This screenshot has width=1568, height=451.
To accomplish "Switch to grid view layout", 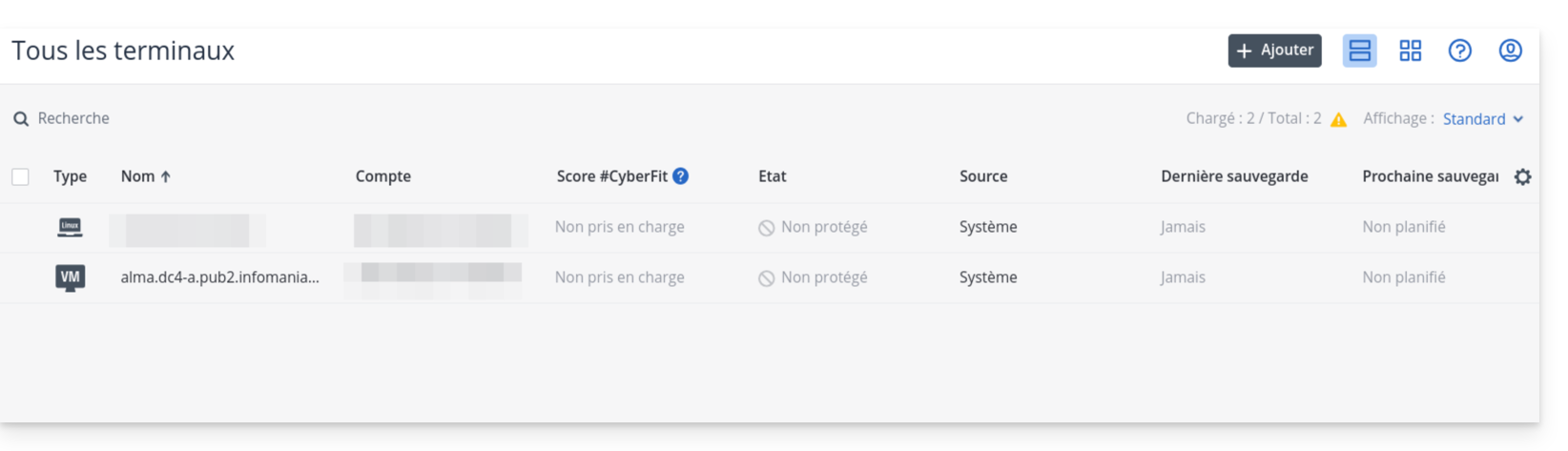I will tap(1410, 51).
